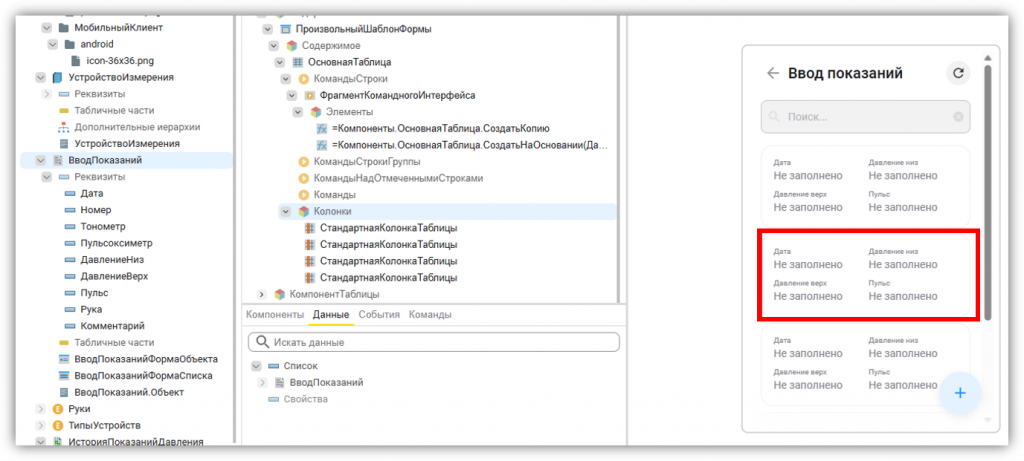Click the refresh icon beside Ввод показаний title

click(x=958, y=73)
